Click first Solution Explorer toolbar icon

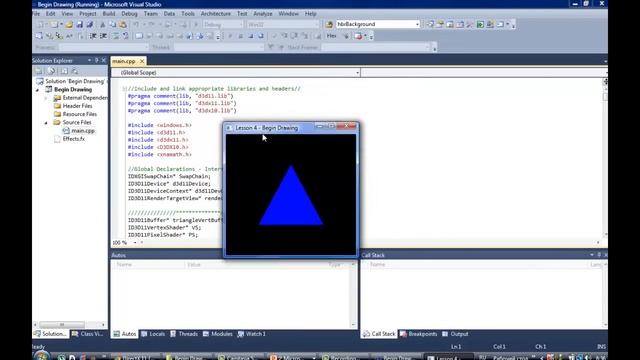pos(38,71)
